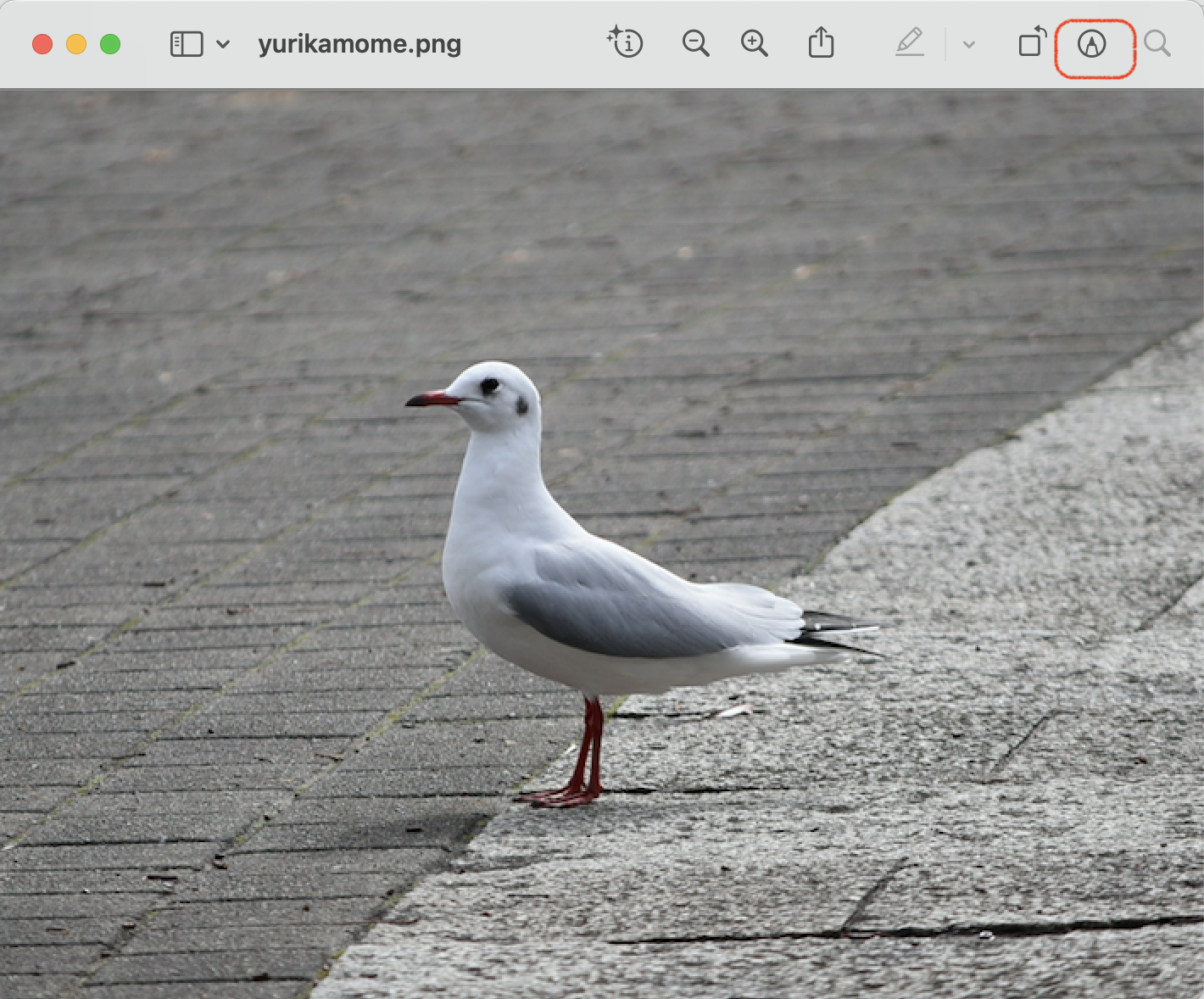Viewport: 1204px width, 999px height.
Task: Zoom out of the image
Action: [695, 42]
